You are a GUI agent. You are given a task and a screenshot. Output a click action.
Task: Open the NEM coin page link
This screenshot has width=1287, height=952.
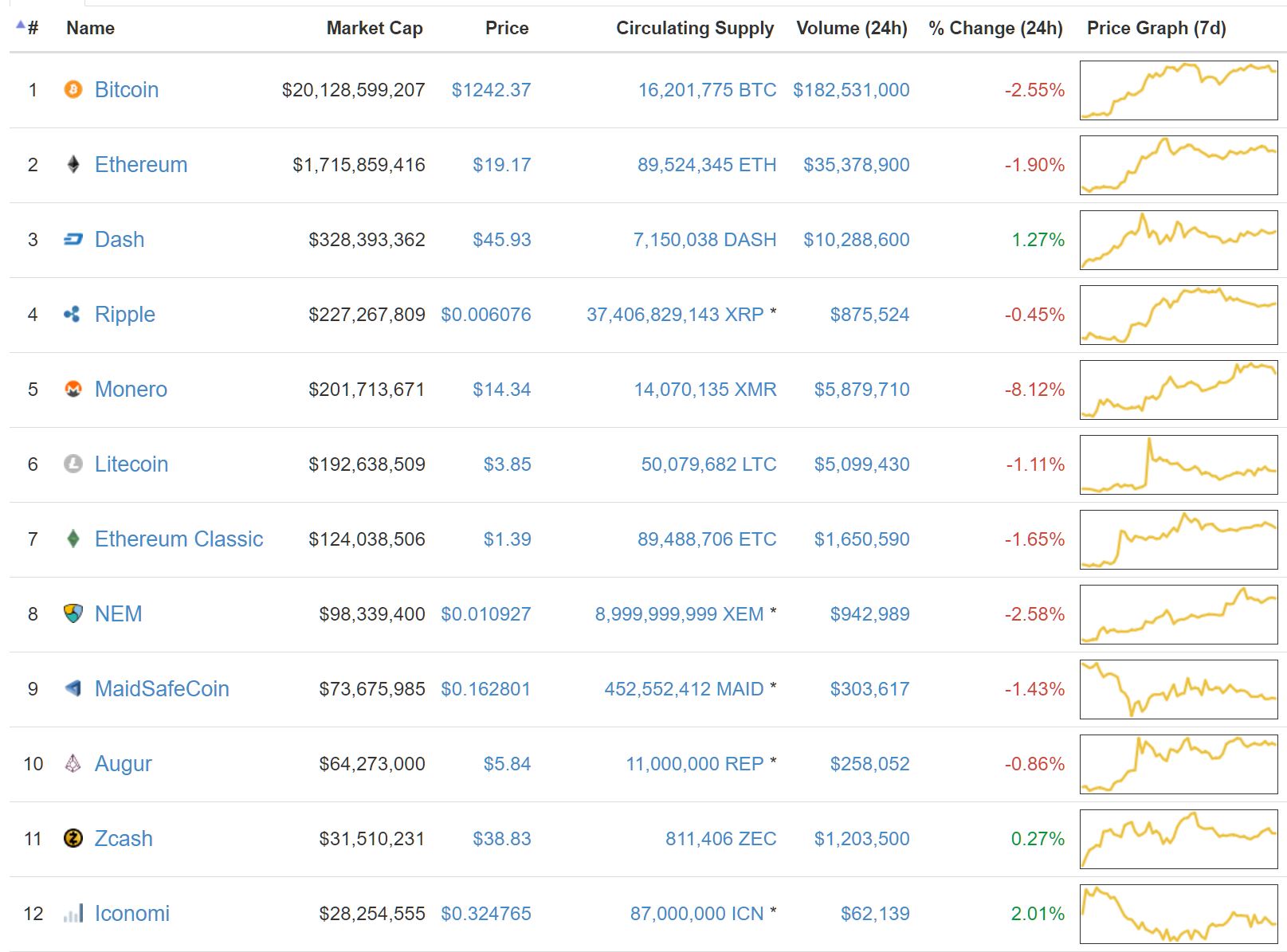(x=119, y=613)
